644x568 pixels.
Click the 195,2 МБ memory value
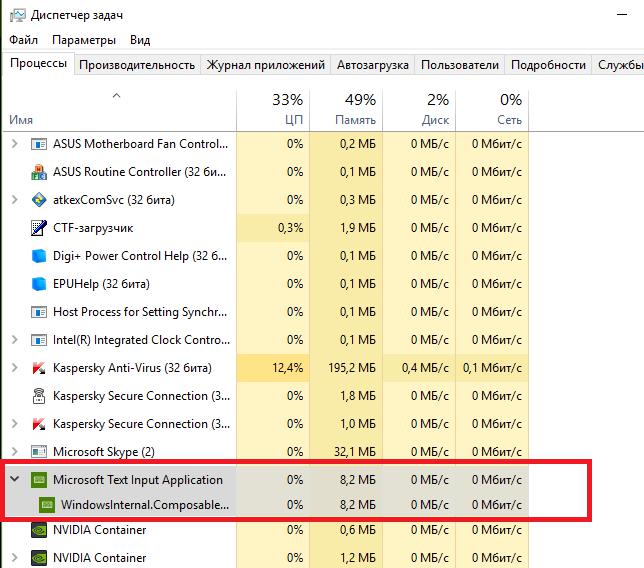352,368
